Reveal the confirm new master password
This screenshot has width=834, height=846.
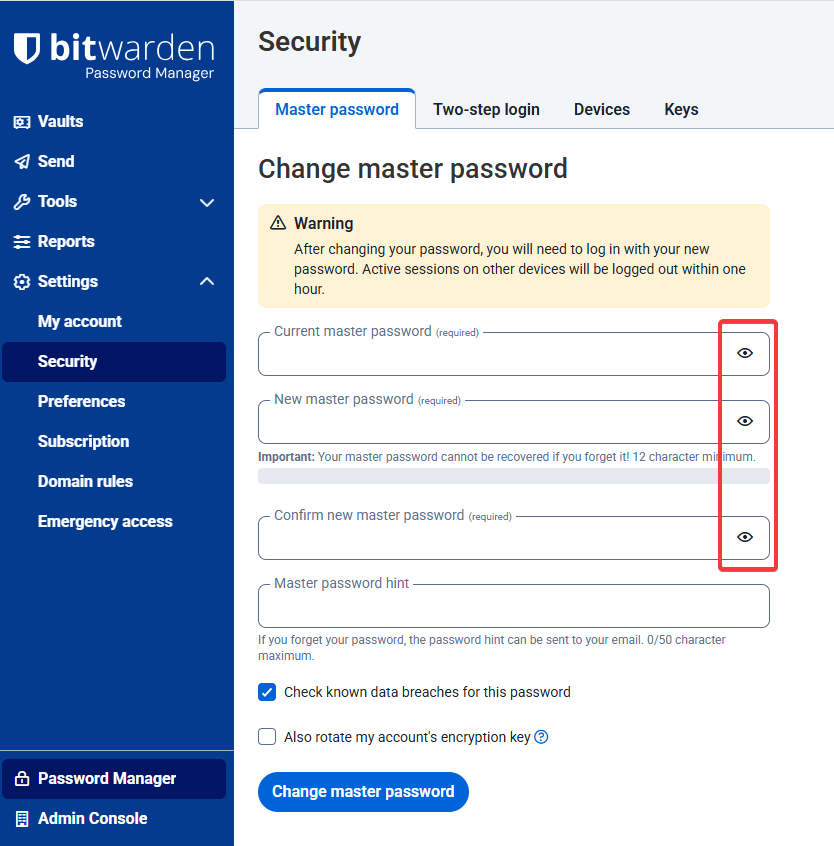pyautogui.click(x=745, y=537)
